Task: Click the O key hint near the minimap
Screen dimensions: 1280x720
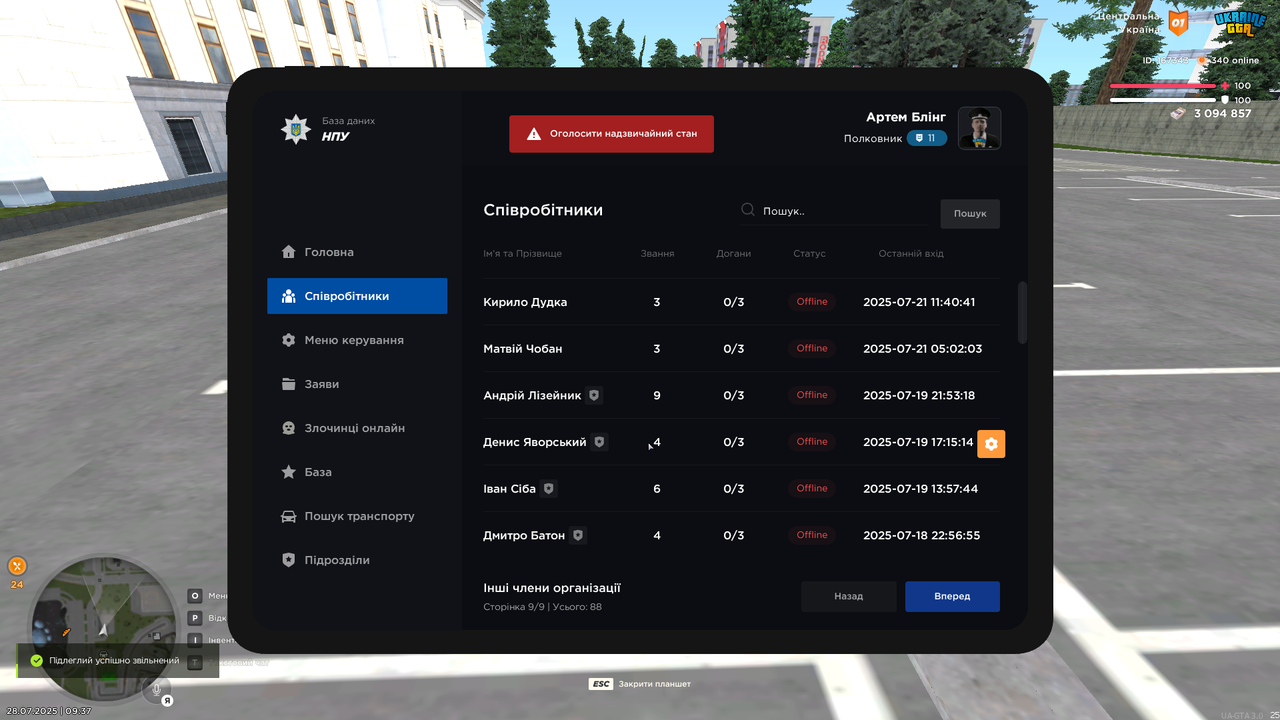Action: coord(195,596)
